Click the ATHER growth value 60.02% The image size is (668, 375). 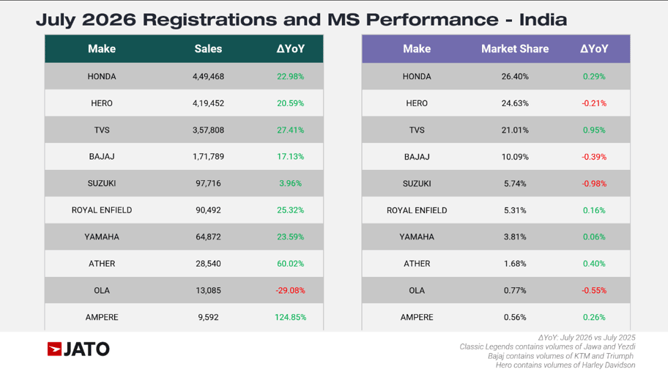click(x=290, y=263)
